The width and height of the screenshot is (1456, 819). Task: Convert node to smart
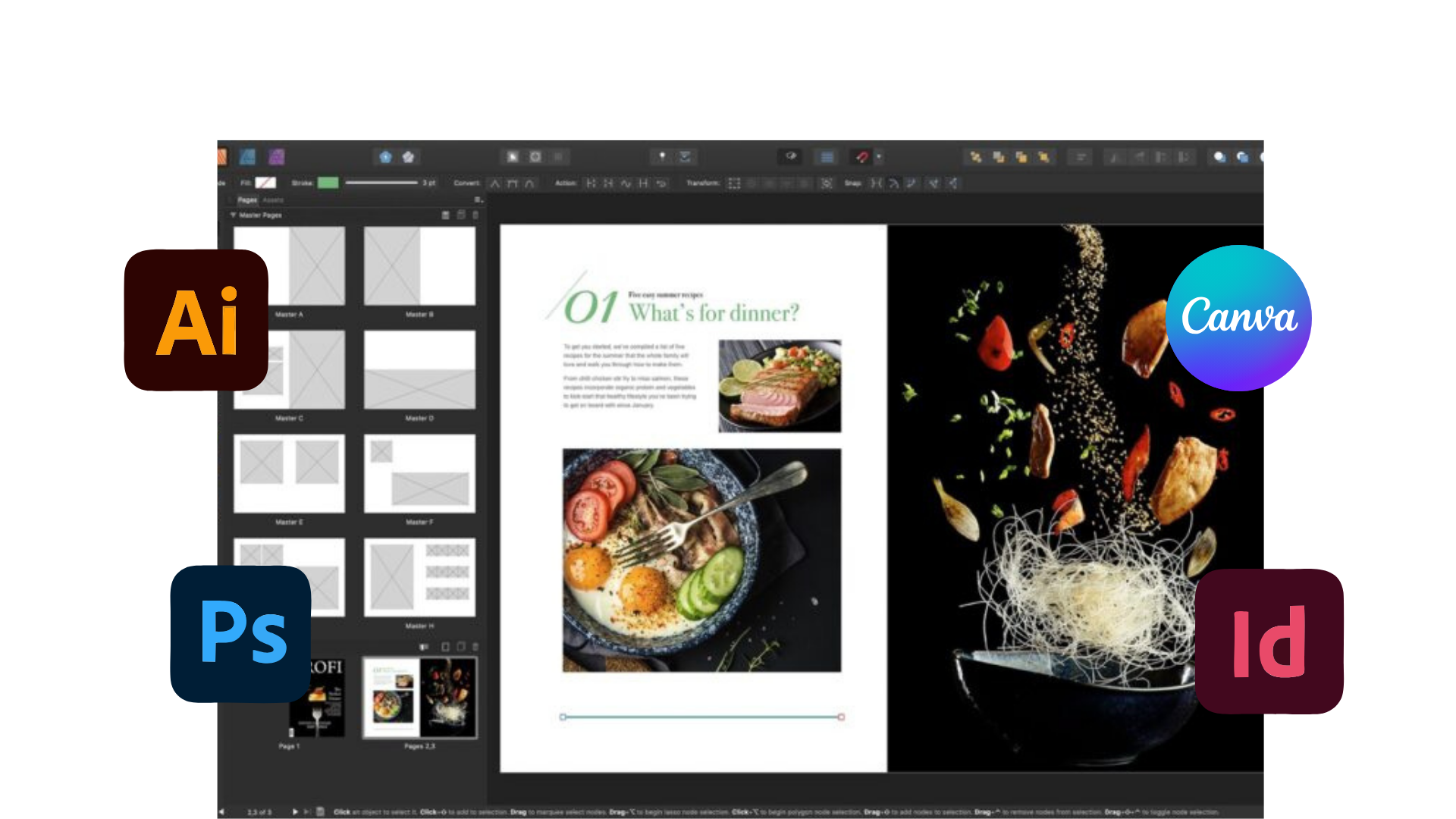(x=530, y=184)
